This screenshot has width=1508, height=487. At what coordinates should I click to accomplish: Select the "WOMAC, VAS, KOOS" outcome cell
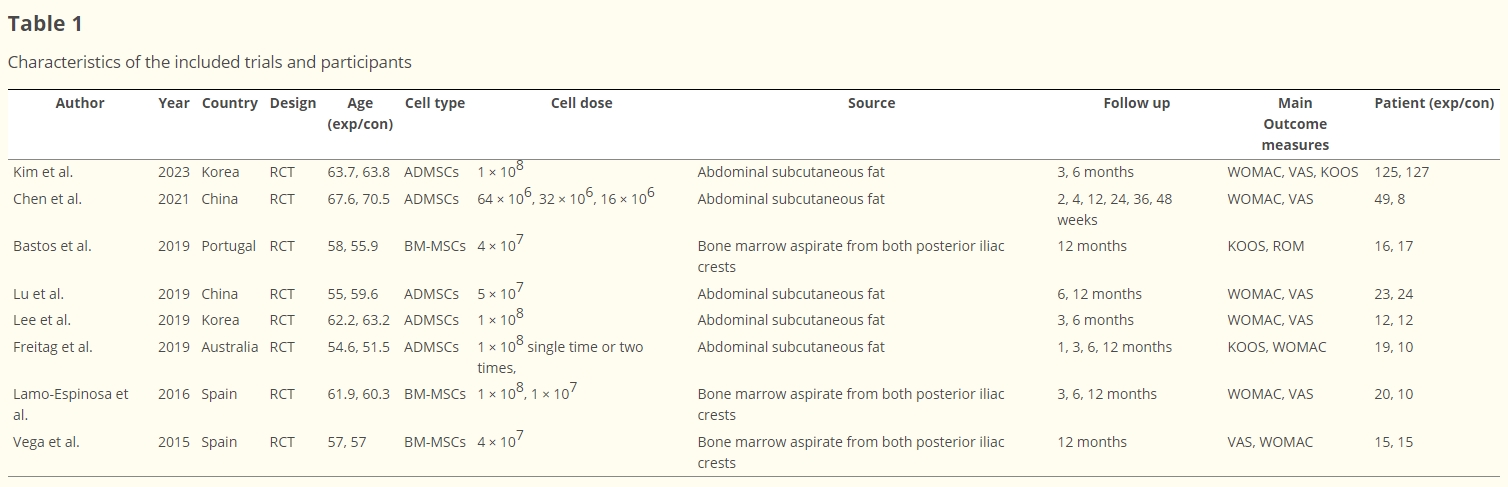[x=1292, y=172]
